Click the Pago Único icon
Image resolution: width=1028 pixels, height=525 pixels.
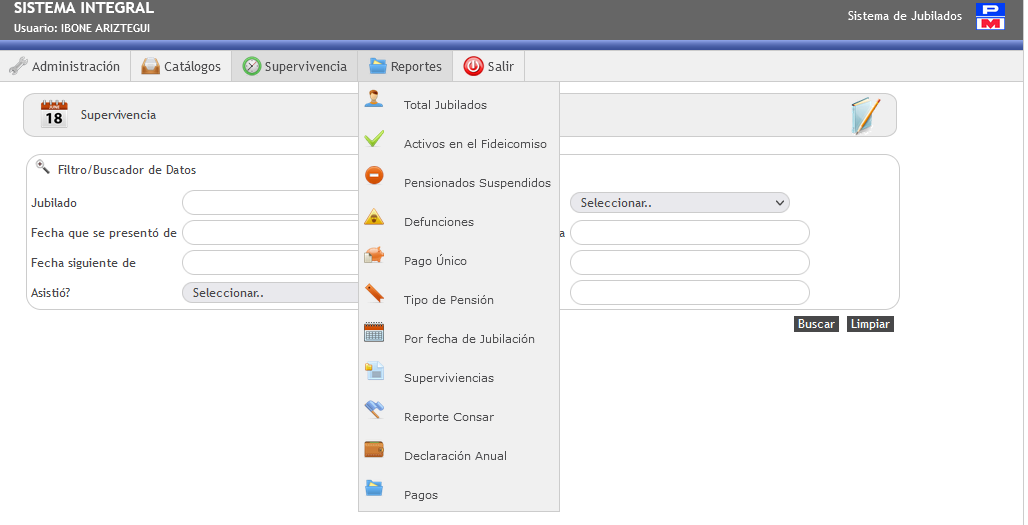point(374,255)
